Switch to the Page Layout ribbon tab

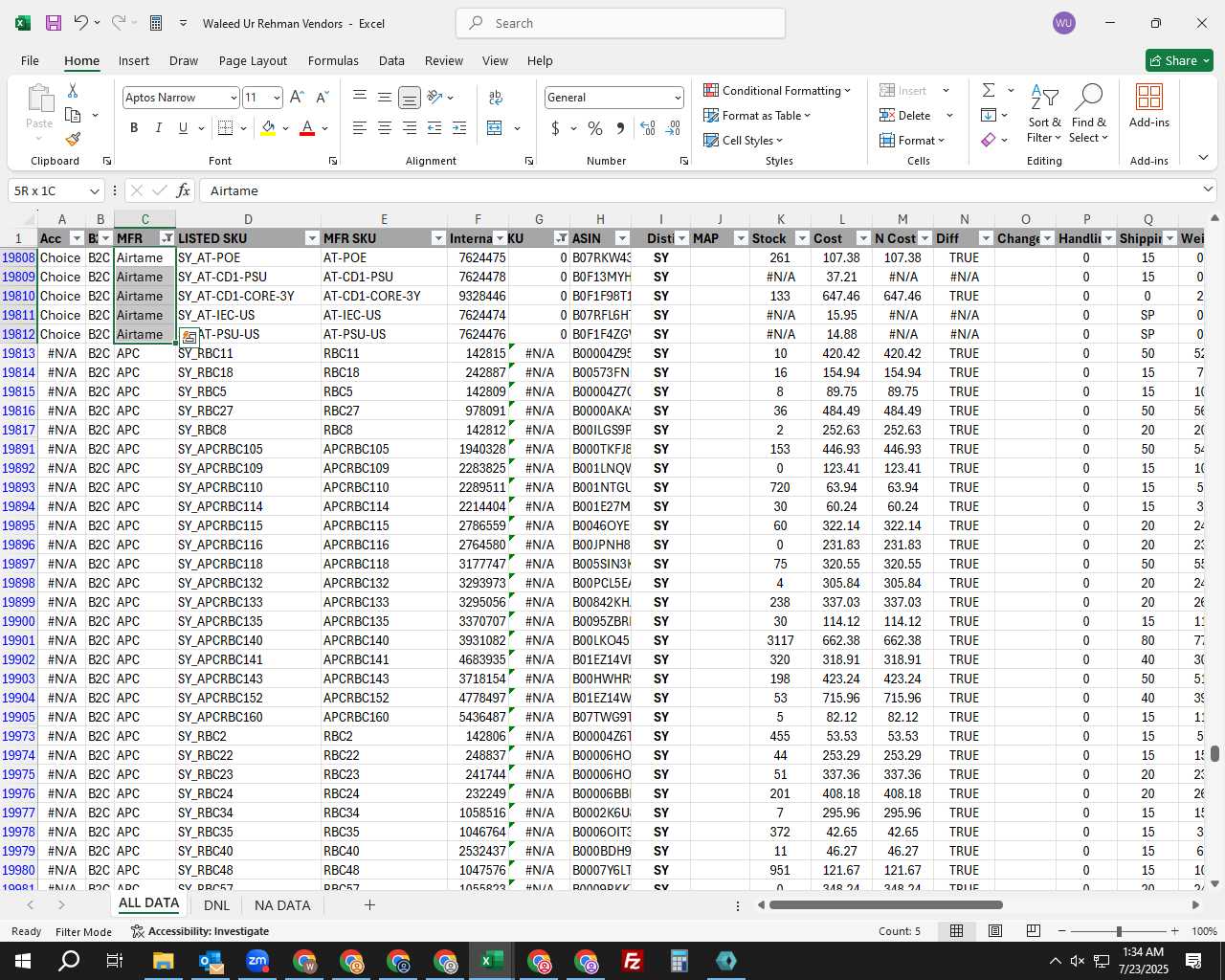coord(253,60)
